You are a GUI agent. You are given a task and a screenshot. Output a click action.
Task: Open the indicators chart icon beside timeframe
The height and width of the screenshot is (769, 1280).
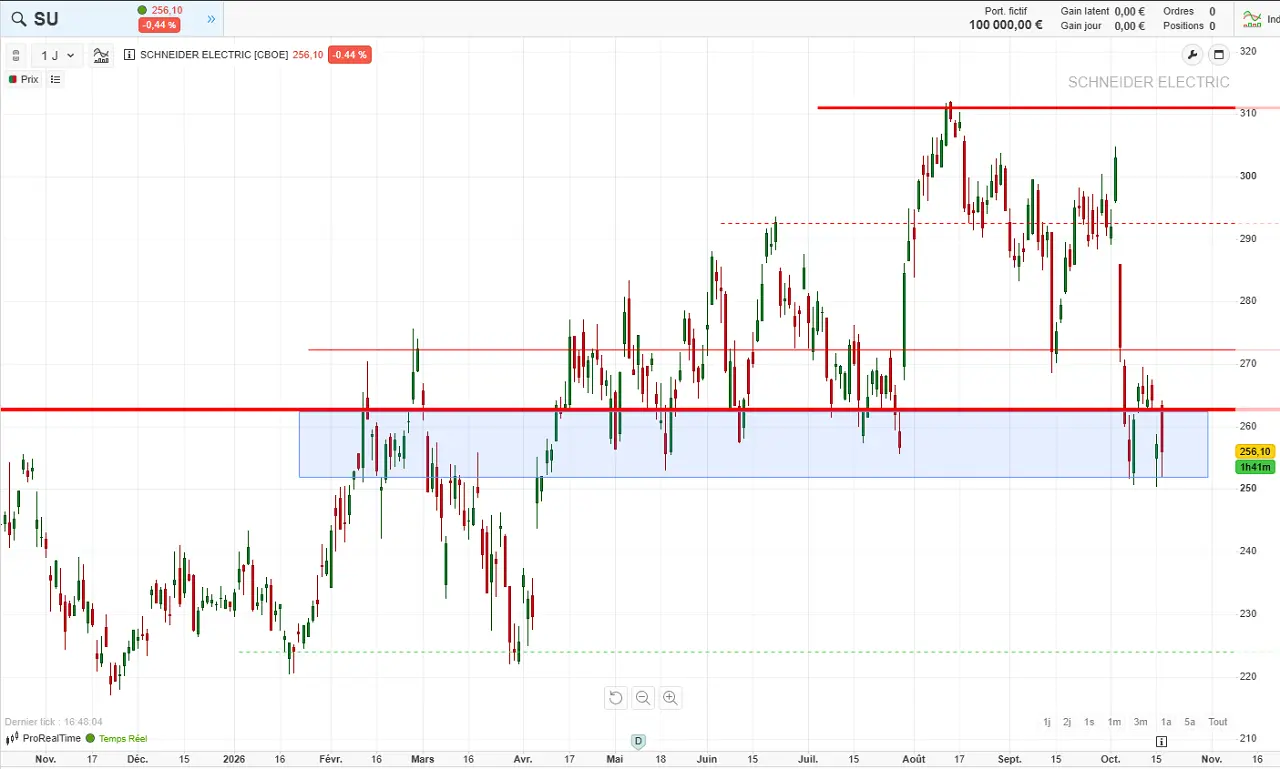point(101,55)
